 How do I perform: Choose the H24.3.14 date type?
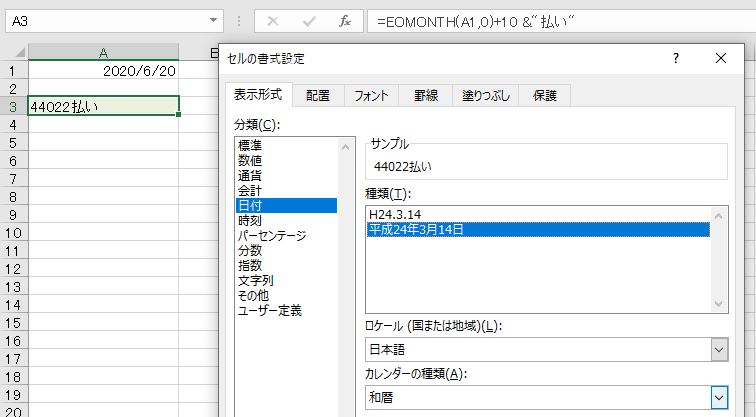538,215
